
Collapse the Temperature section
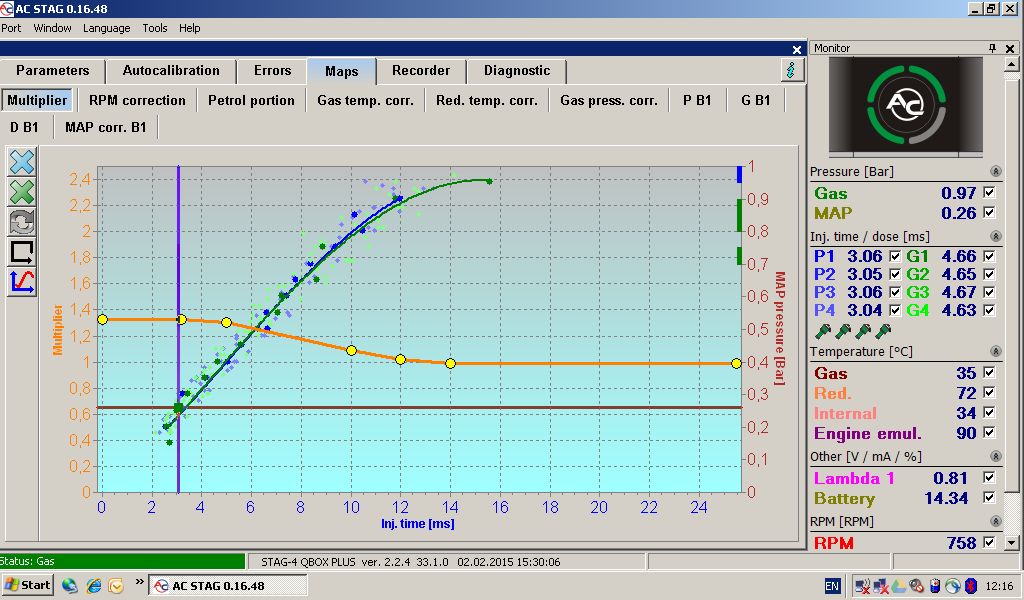(x=996, y=352)
